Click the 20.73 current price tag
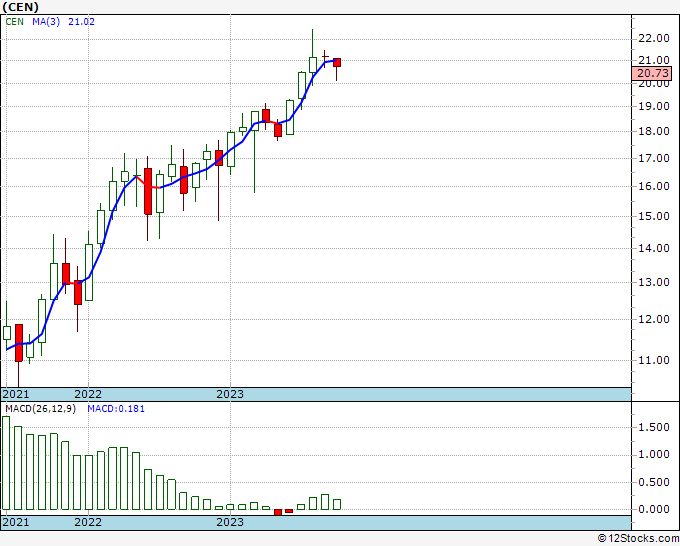Image resolution: width=680 pixels, height=546 pixels. pyautogui.click(x=651, y=73)
